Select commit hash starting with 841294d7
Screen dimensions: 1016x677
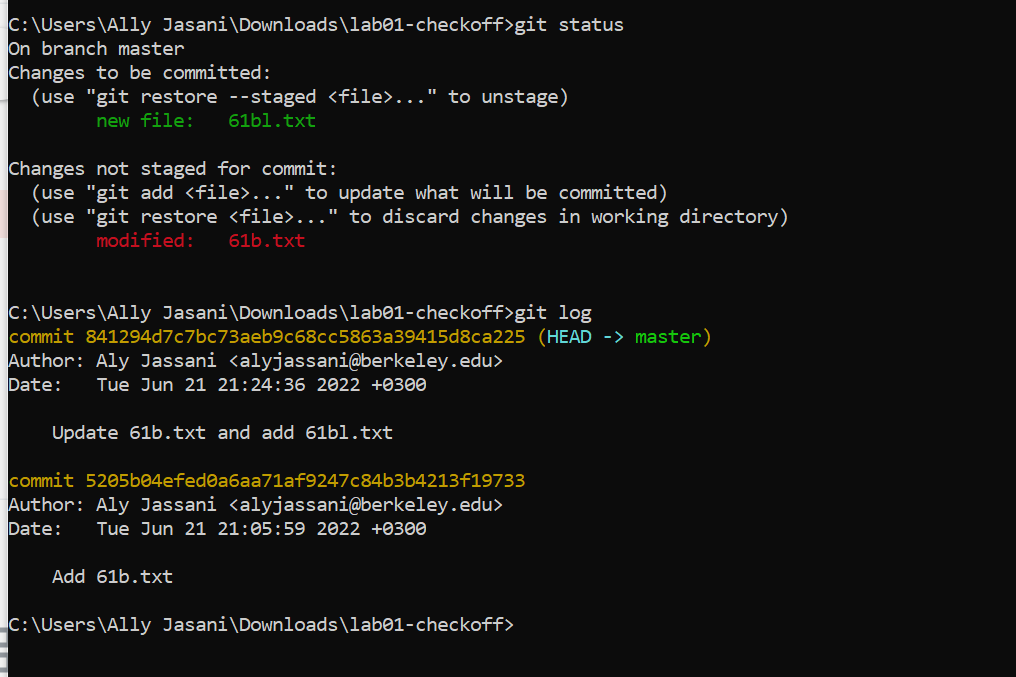tap(305, 337)
